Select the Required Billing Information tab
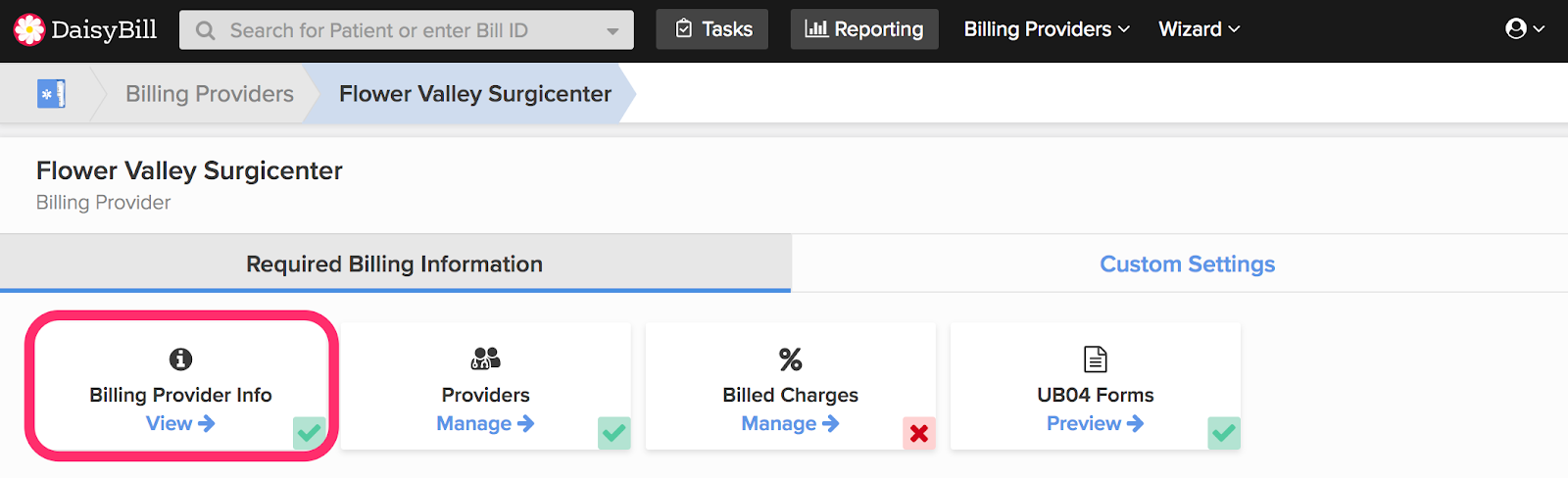Viewport: 1568px width, 478px height. (395, 263)
